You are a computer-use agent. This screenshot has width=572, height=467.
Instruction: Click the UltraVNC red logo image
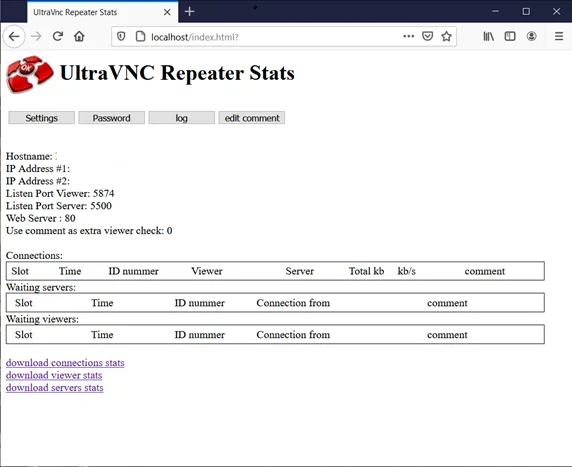tap(30, 74)
